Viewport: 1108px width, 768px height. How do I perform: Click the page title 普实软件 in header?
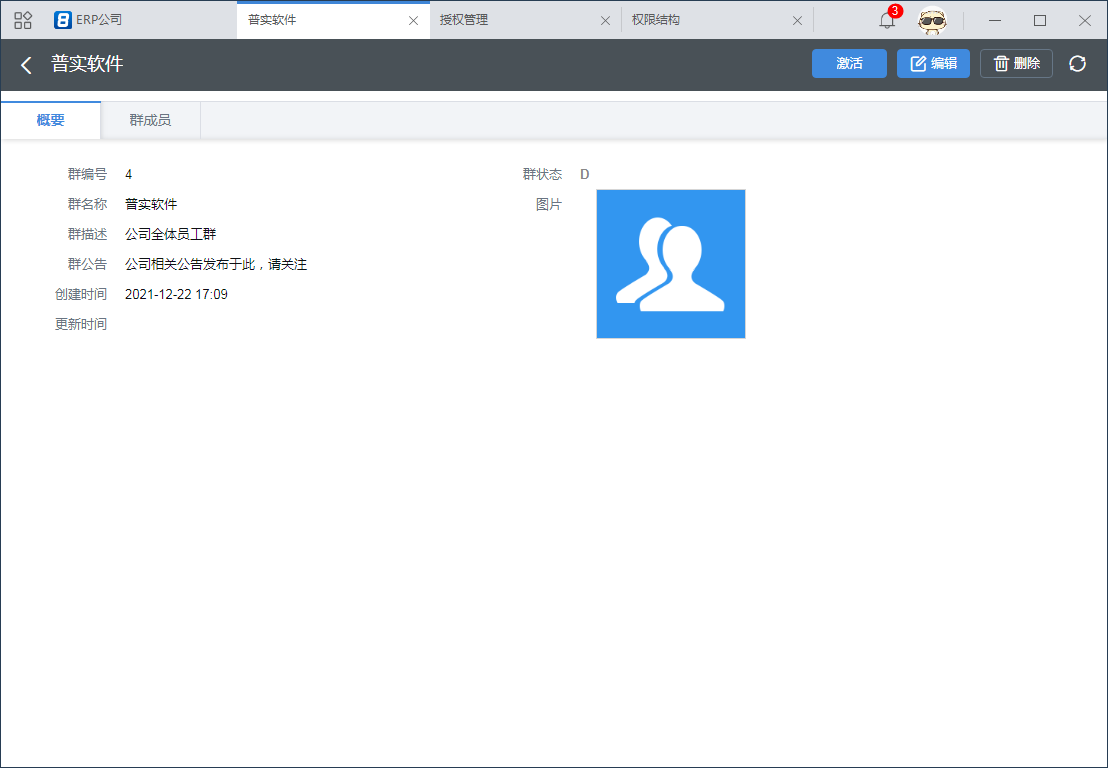click(87, 64)
